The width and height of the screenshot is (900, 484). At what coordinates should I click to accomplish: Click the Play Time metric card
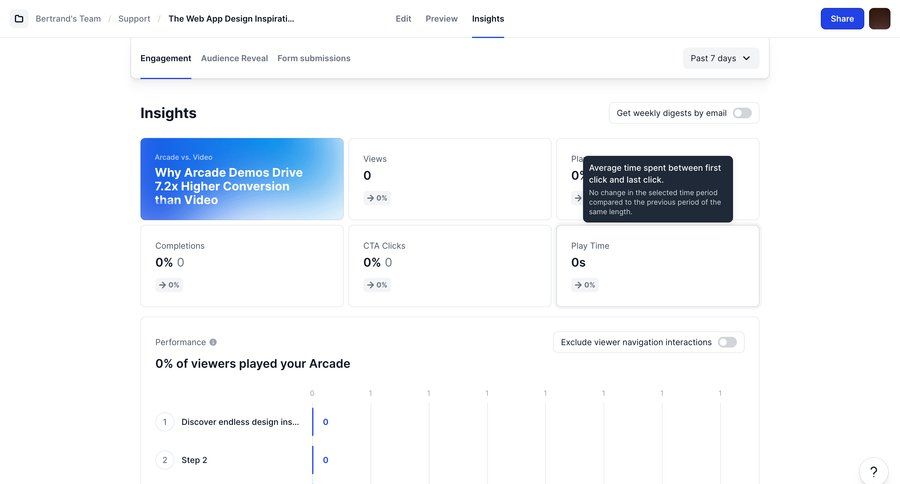click(657, 265)
